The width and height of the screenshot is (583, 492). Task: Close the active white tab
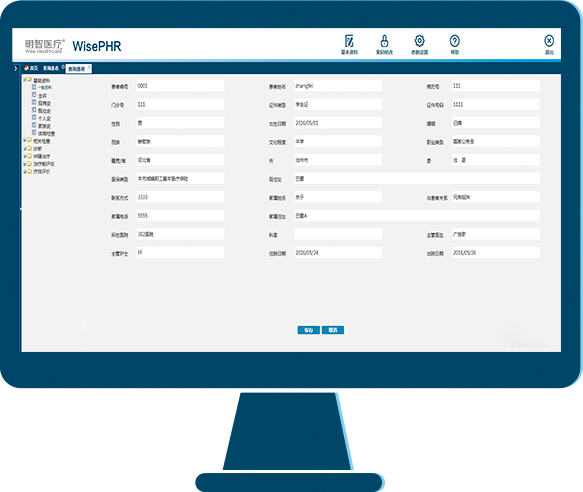click(89, 67)
